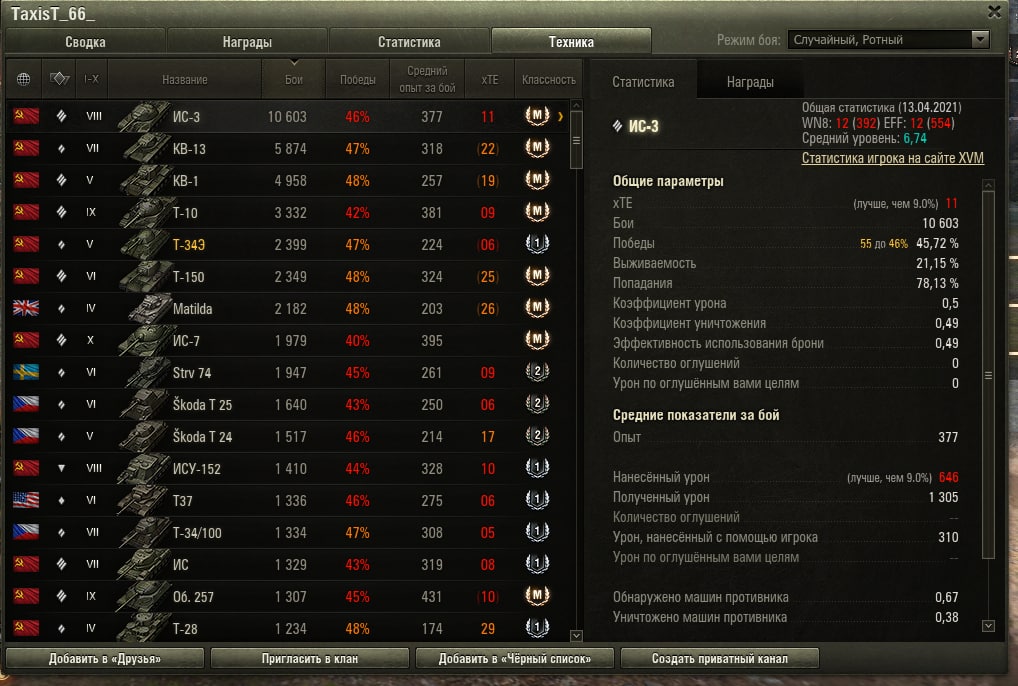Open the Награды tab in right panel
This screenshot has width=1018, height=686.
click(750, 82)
